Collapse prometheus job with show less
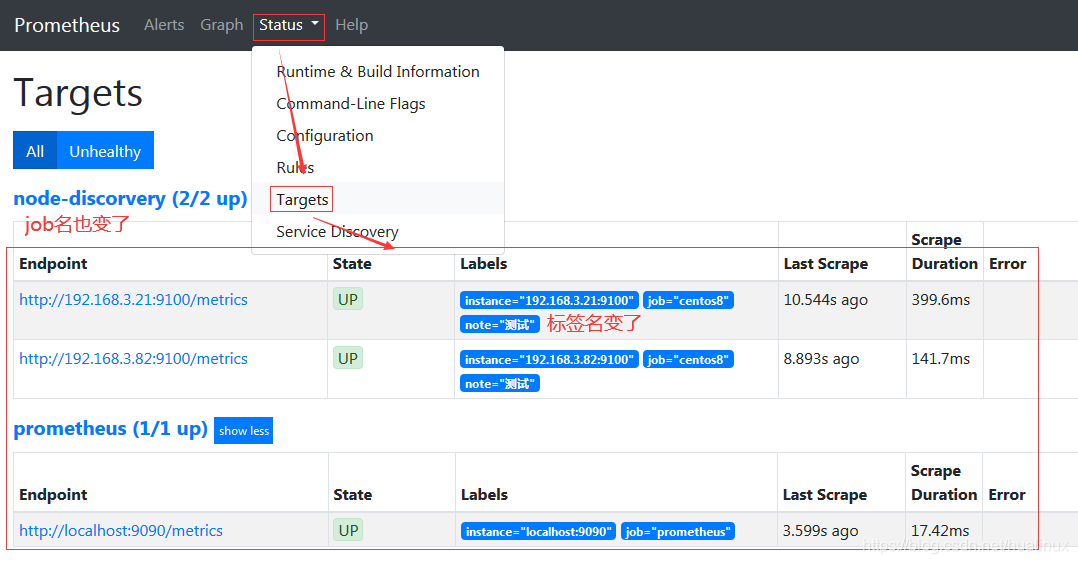1078x564 pixels. click(x=243, y=431)
